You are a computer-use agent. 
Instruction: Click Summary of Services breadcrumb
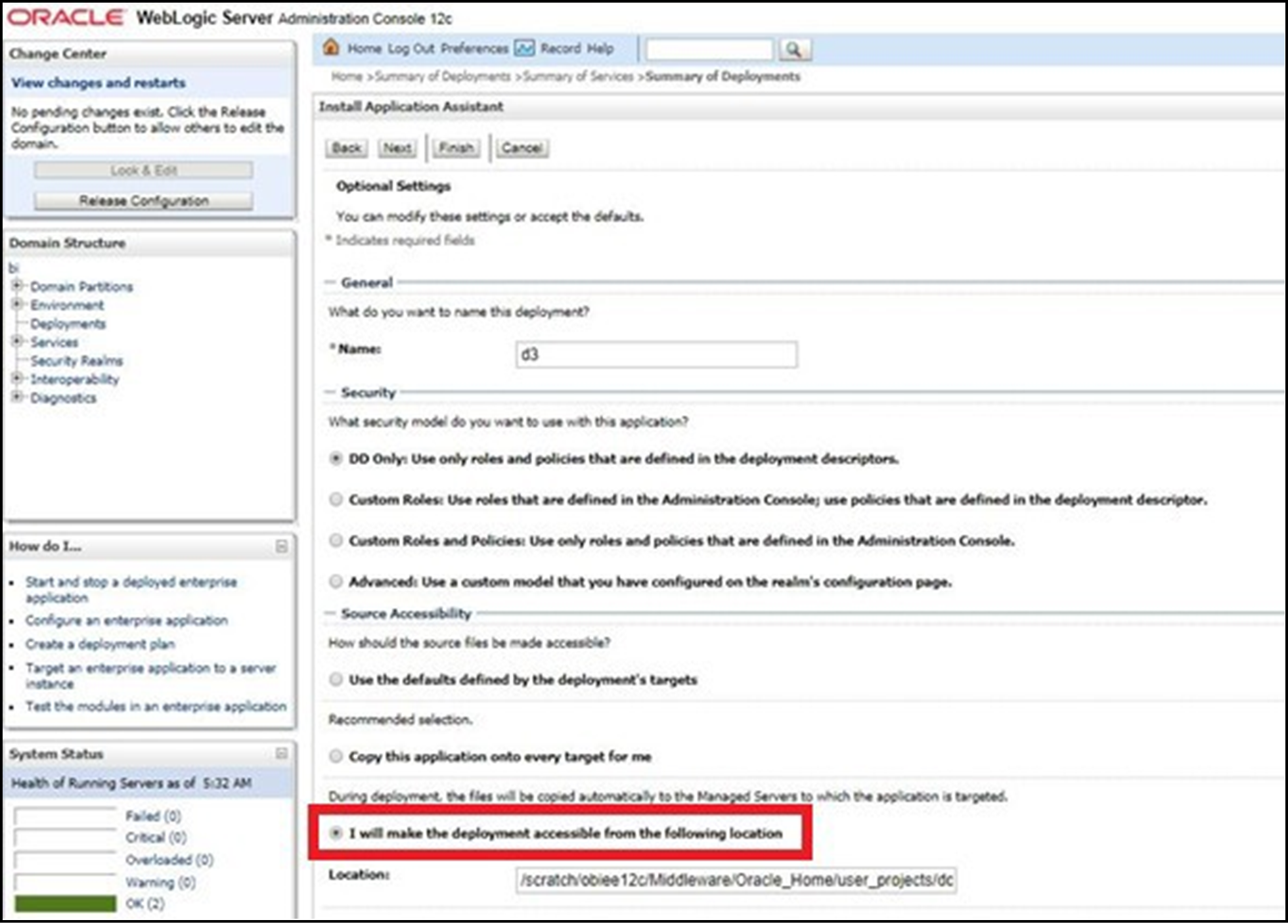click(578, 76)
